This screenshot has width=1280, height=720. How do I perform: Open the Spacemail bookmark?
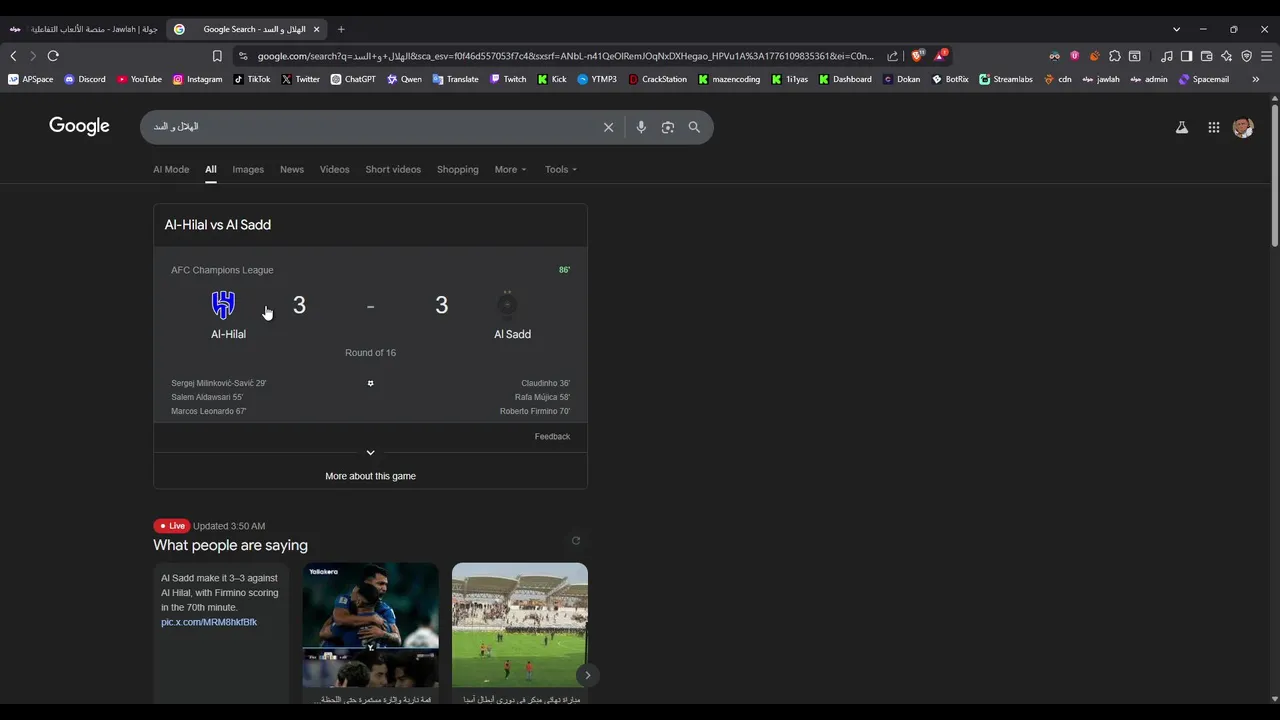[1204, 79]
